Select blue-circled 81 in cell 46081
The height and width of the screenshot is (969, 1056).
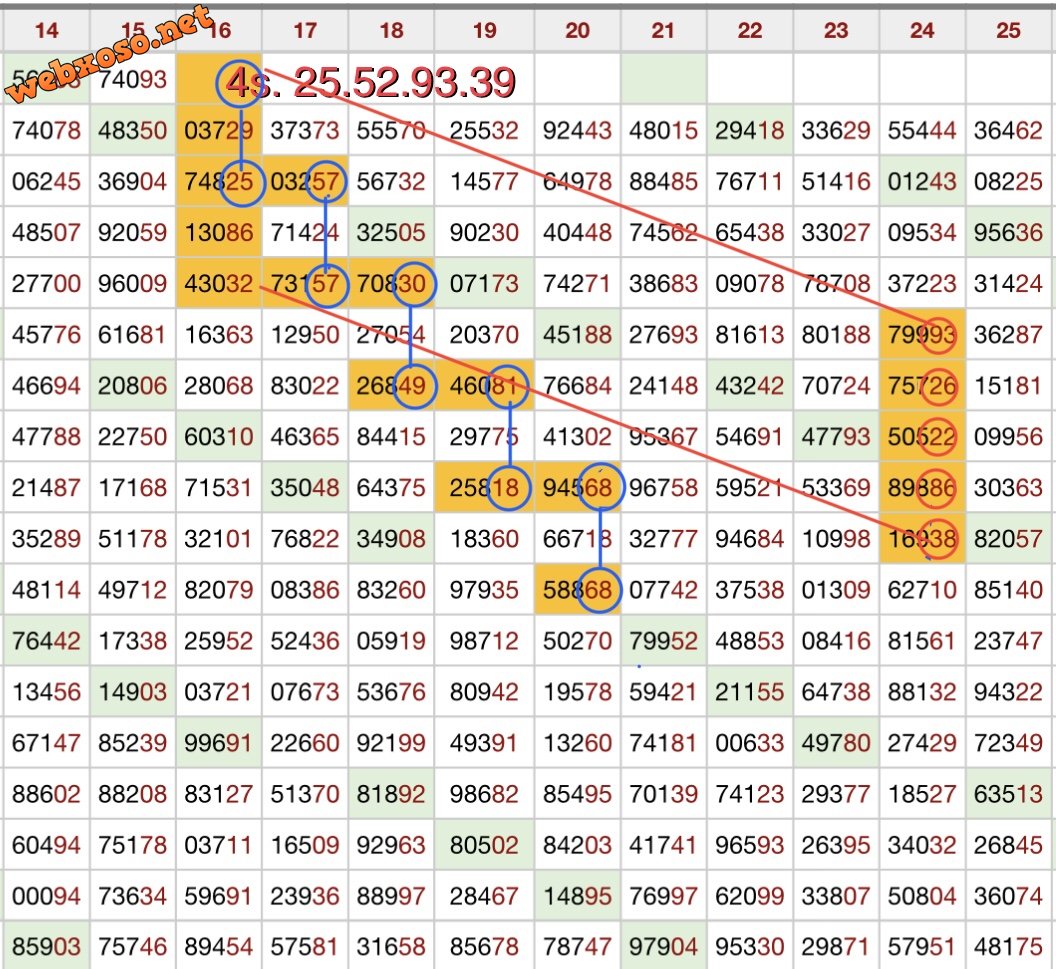tap(506, 387)
